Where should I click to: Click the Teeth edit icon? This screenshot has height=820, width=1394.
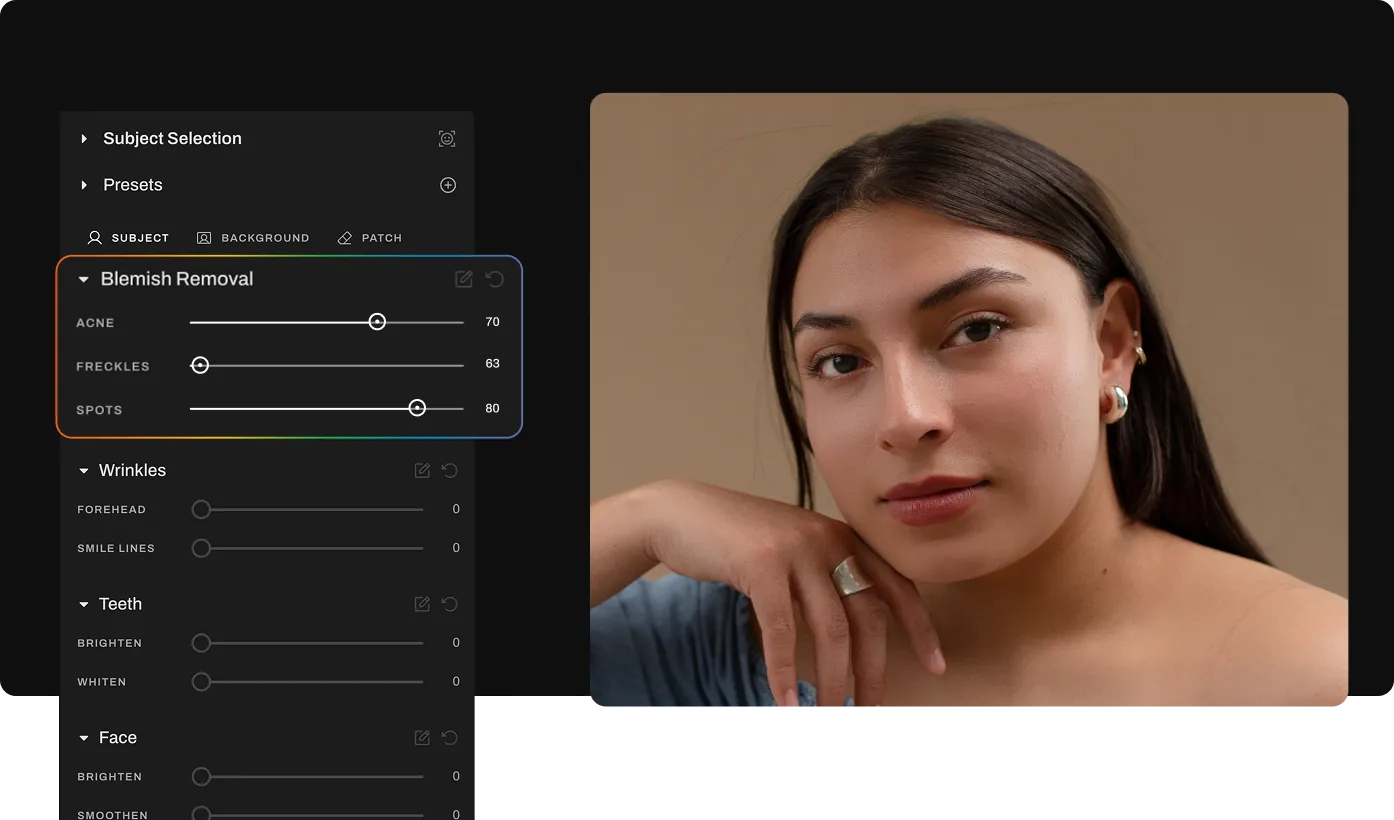pos(422,604)
